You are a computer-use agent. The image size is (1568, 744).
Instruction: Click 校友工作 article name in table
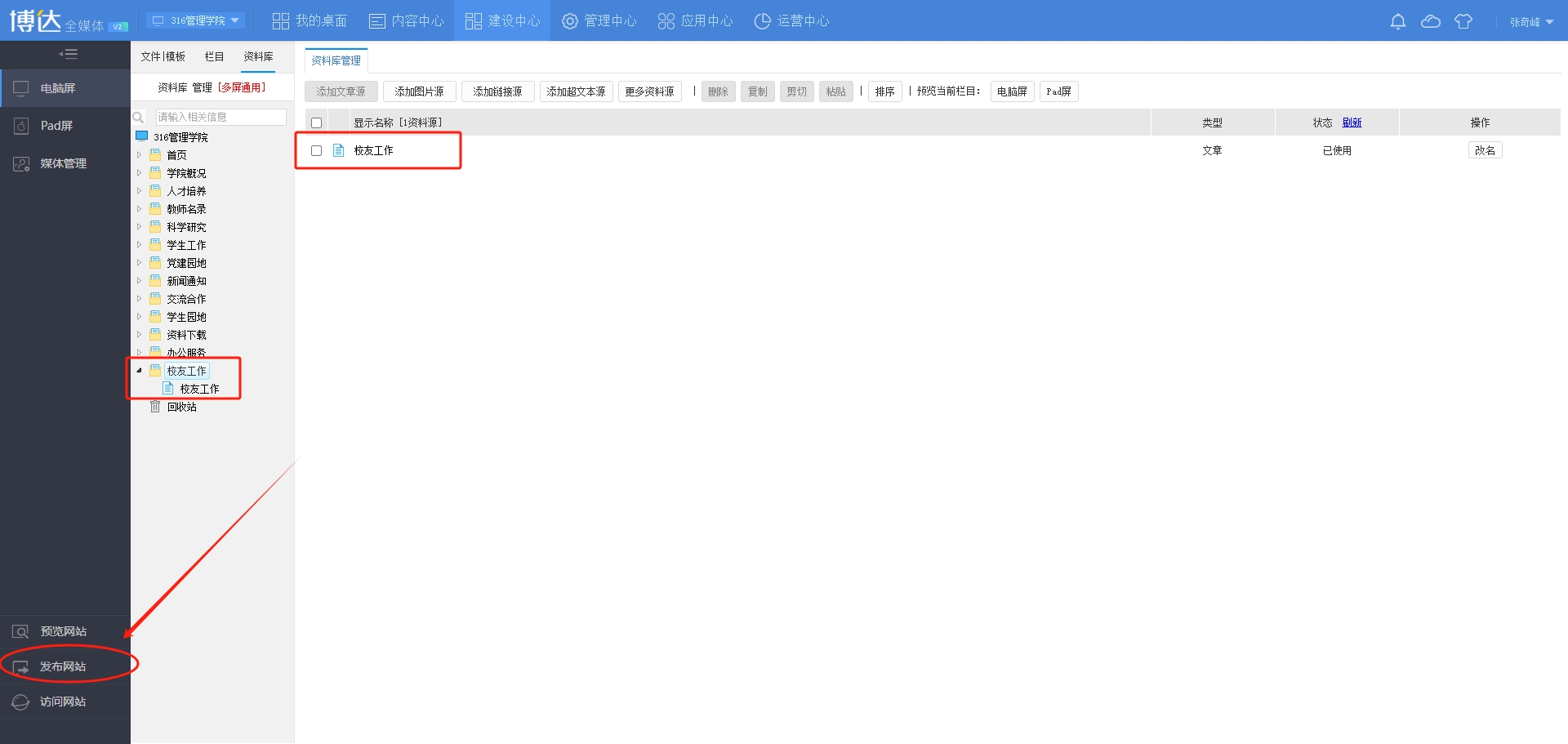[374, 150]
